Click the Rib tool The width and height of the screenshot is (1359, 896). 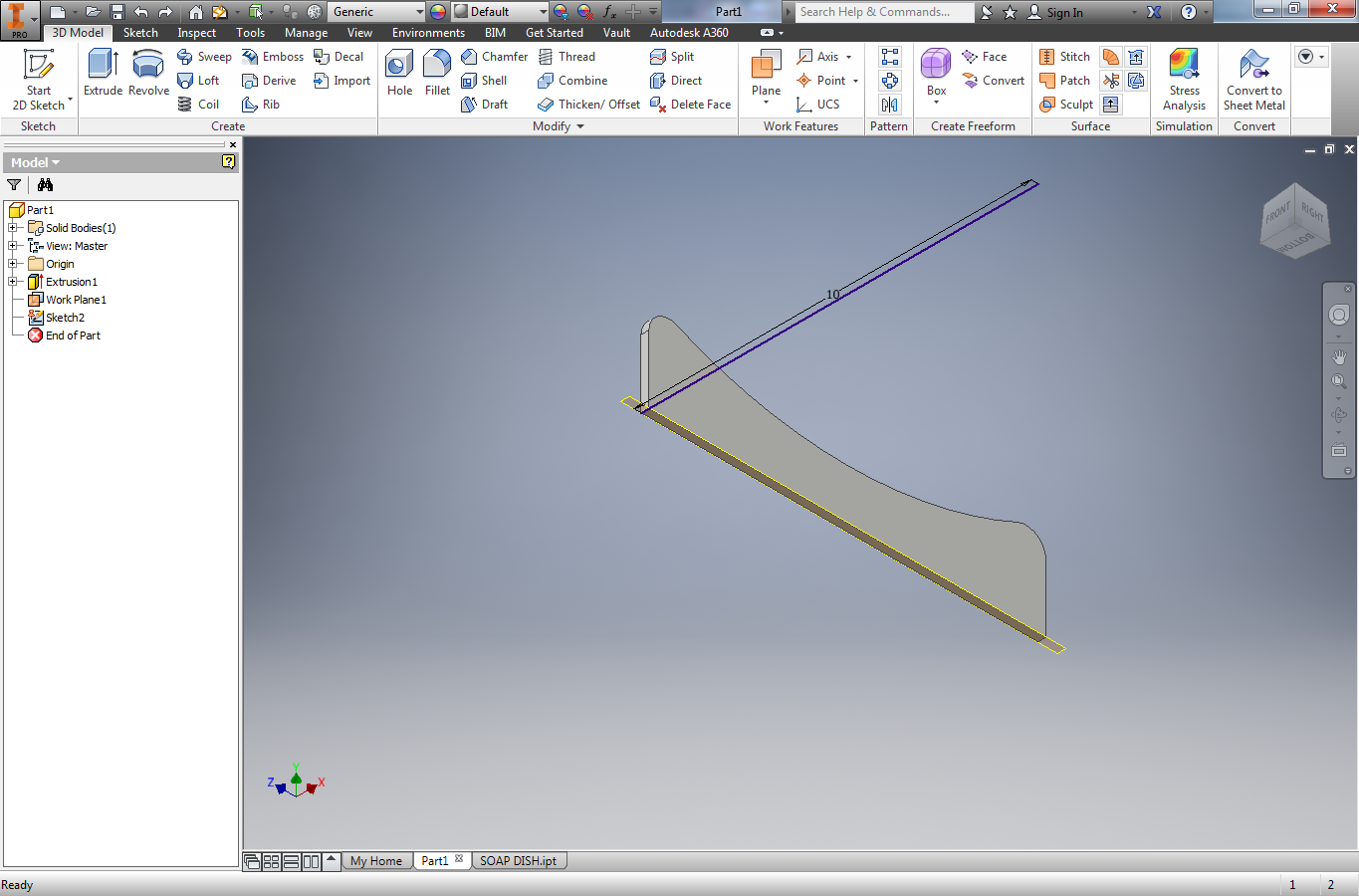tap(261, 105)
